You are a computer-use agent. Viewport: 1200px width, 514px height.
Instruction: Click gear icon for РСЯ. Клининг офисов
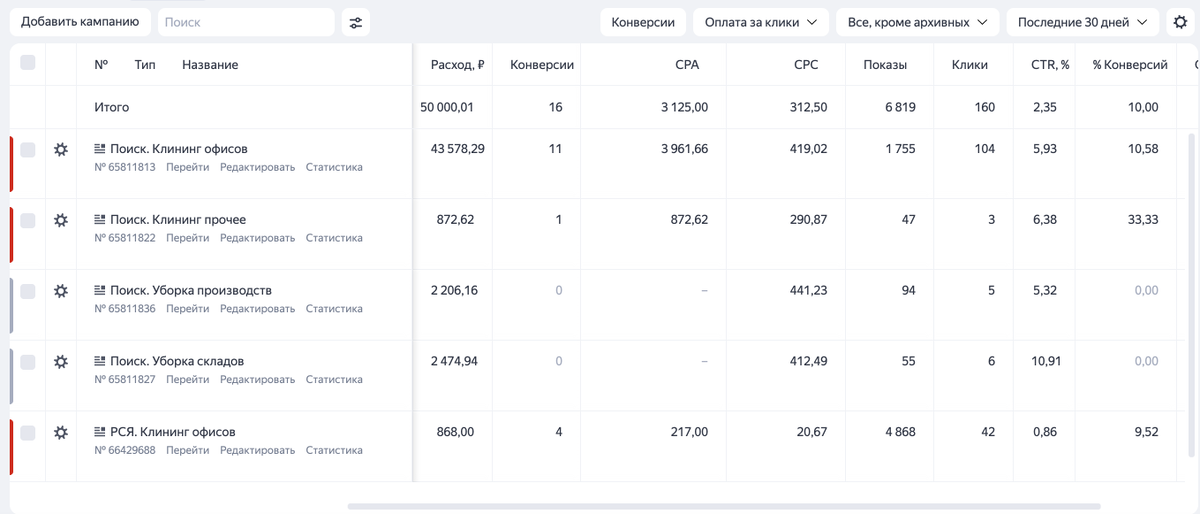click(x=61, y=432)
